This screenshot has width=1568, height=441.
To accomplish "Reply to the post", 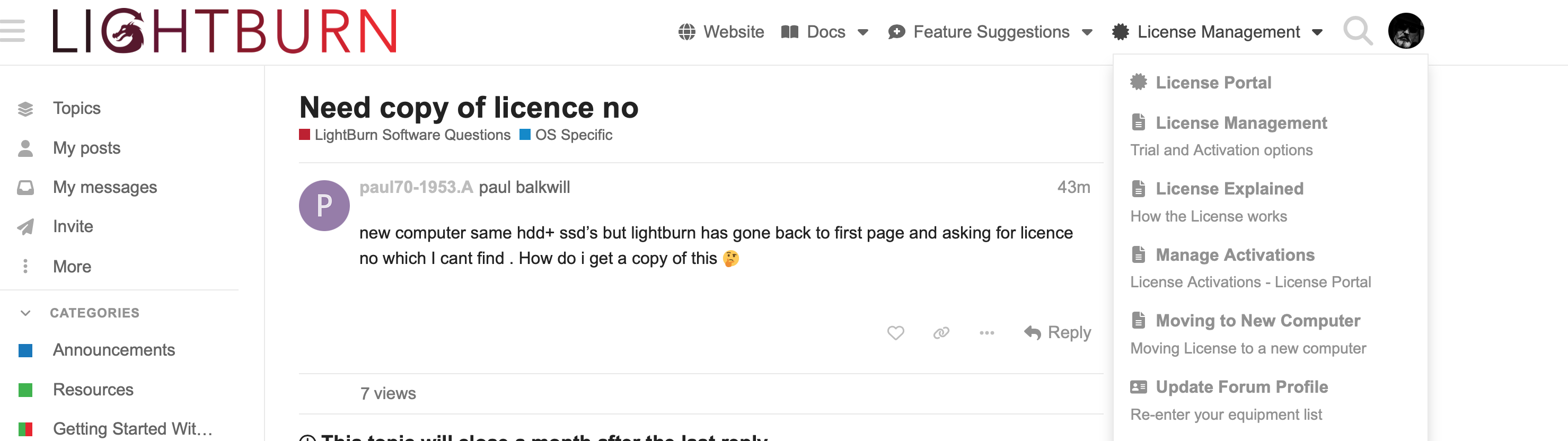I will pyautogui.click(x=1058, y=333).
